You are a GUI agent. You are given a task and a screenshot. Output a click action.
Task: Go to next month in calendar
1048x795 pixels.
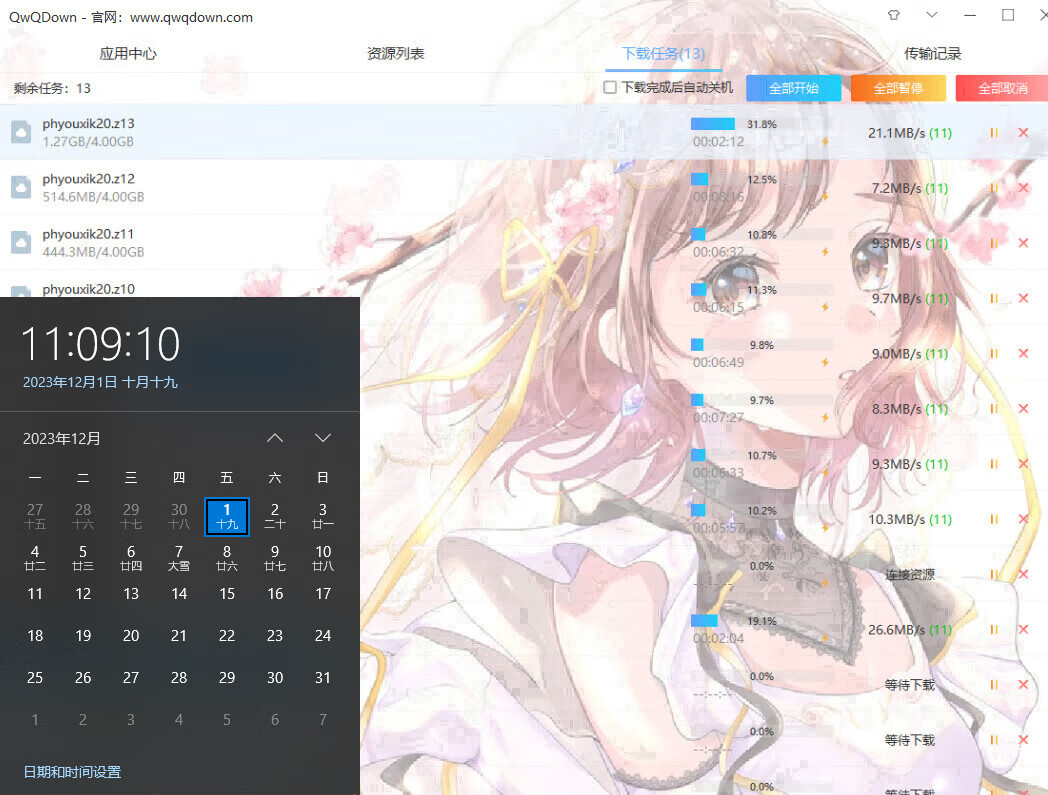click(323, 438)
